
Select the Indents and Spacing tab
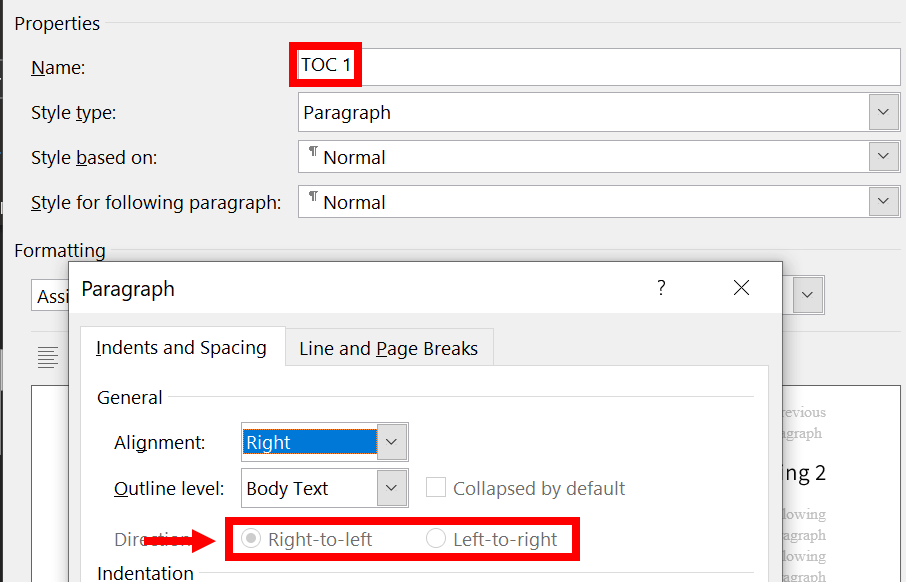[x=182, y=347]
